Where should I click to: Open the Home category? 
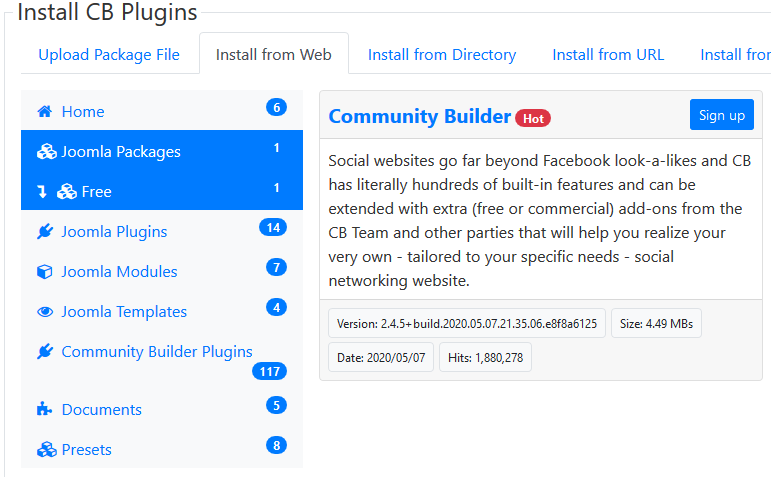(x=162, y=111)
